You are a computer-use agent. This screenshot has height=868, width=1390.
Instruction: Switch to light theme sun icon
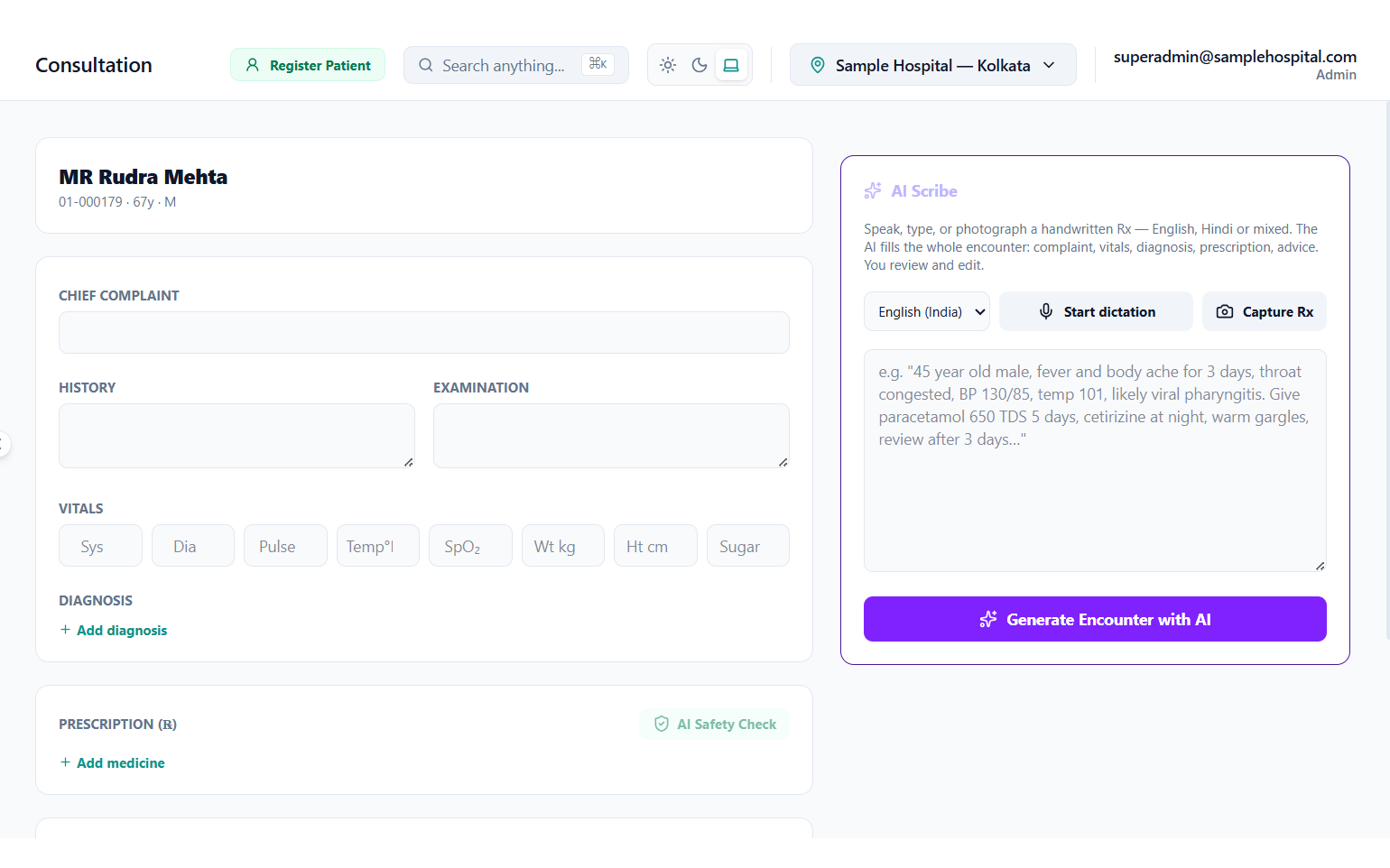(668, 65)
